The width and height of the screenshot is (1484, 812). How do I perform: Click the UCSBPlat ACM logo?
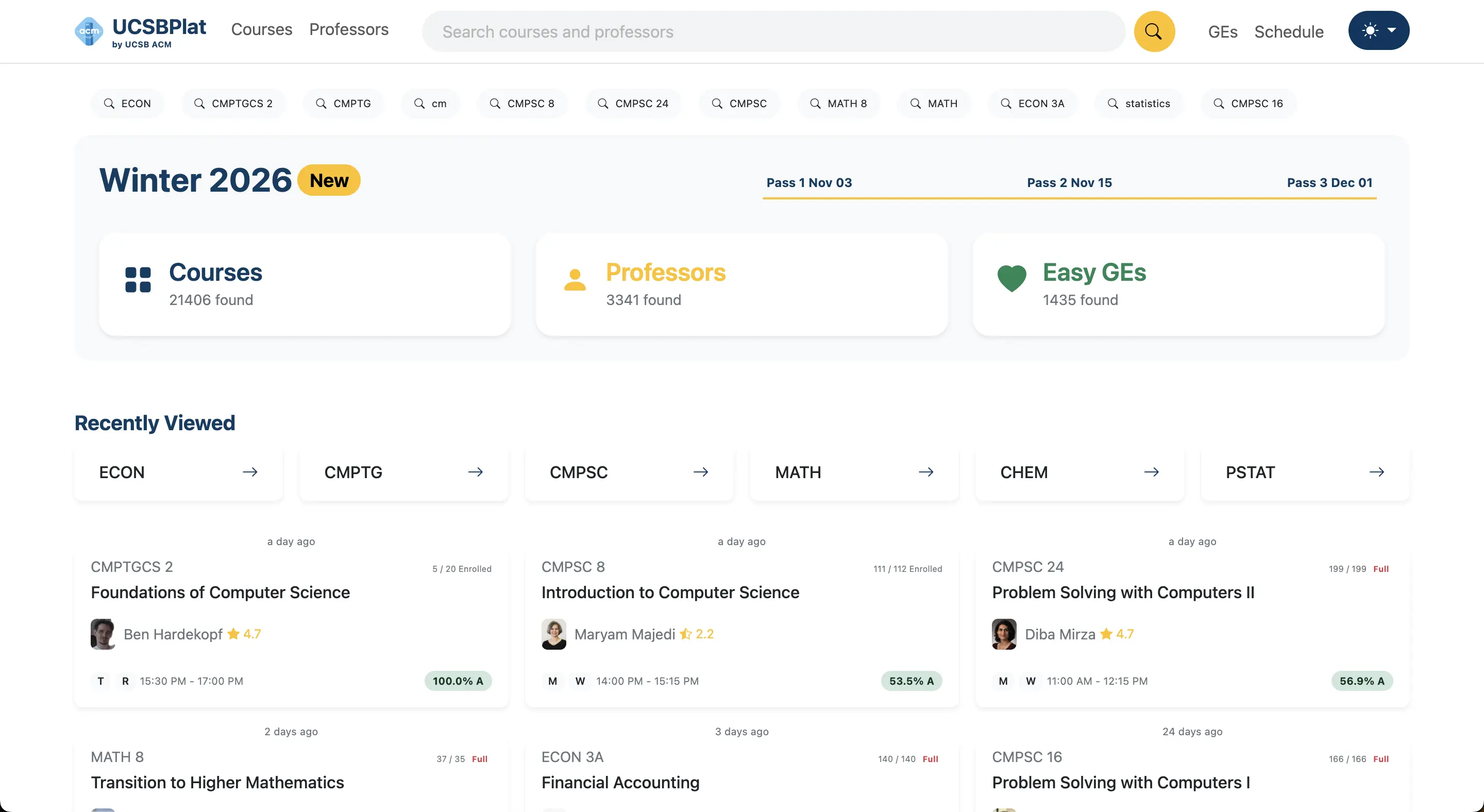[x=89, y=31]
